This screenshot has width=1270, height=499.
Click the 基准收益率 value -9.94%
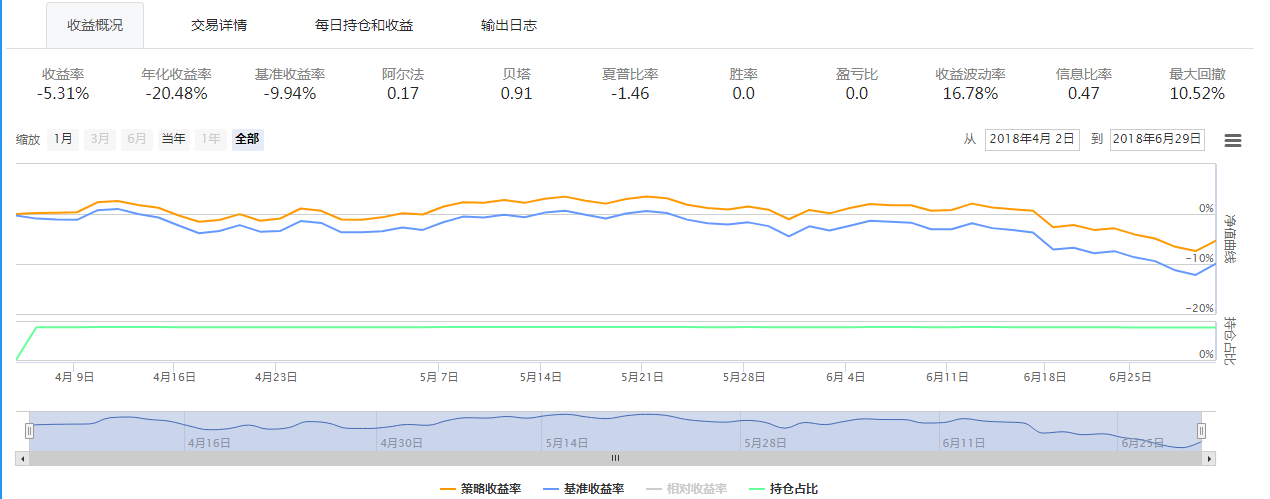point(290,94)
